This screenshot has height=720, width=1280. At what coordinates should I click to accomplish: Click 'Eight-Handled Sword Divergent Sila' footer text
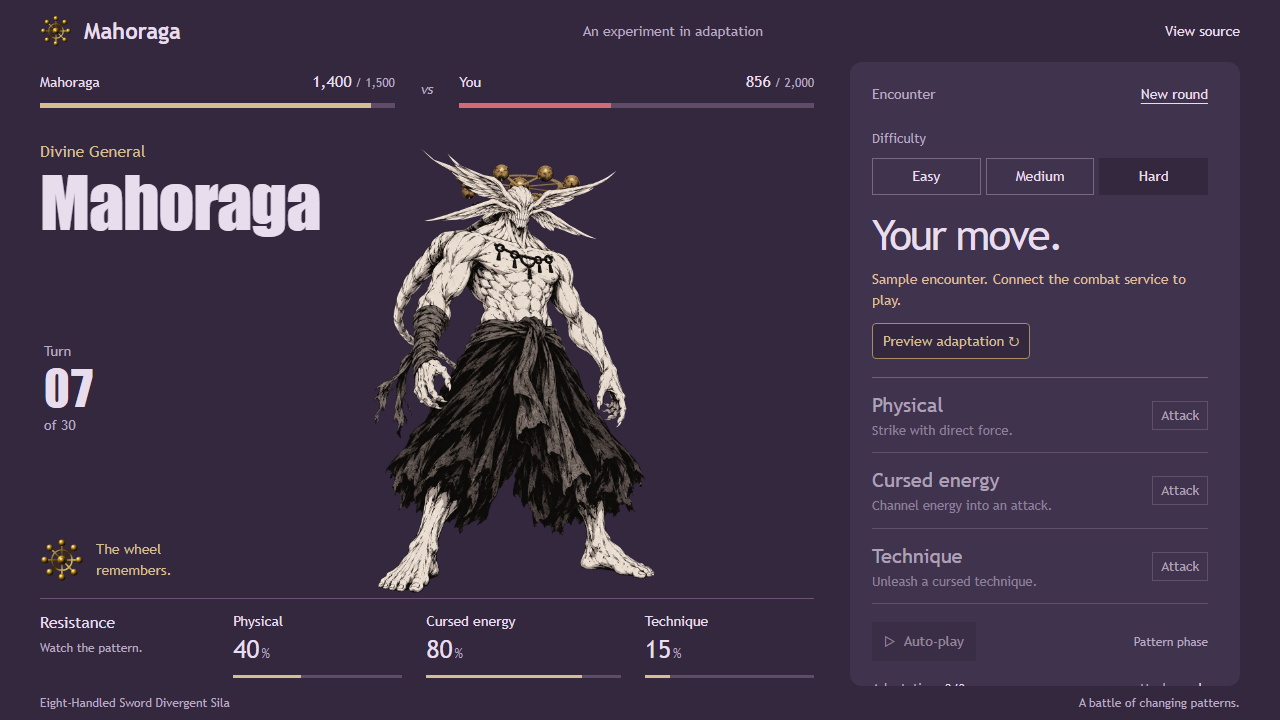point(135,703)
